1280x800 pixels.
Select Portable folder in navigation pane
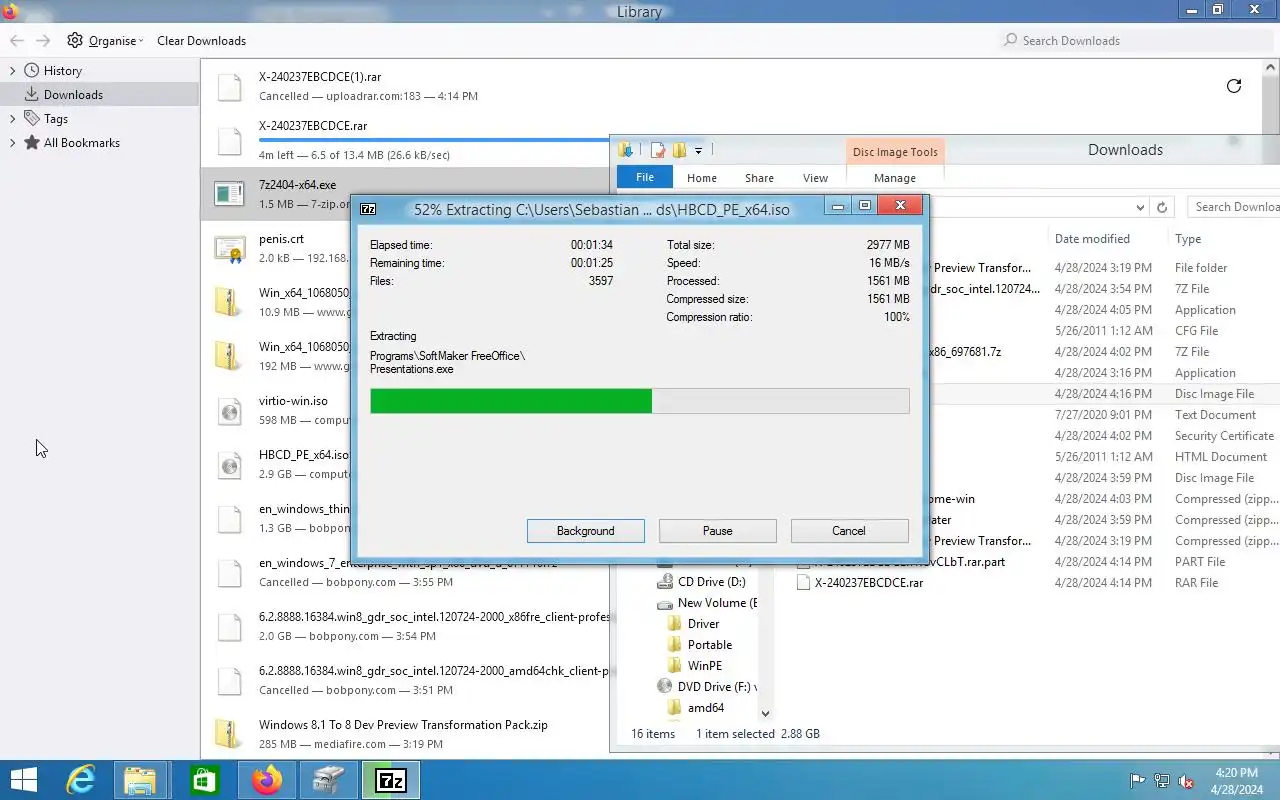click(709, 645)
